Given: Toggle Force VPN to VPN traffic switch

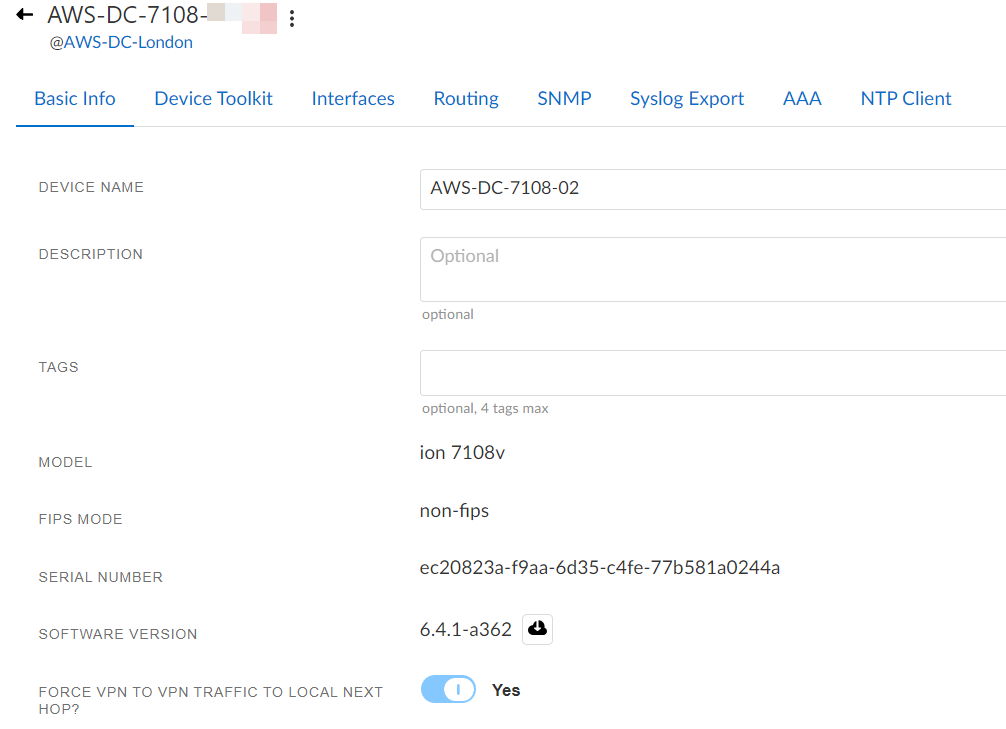Looking at the screenshot, I should 448,690.
